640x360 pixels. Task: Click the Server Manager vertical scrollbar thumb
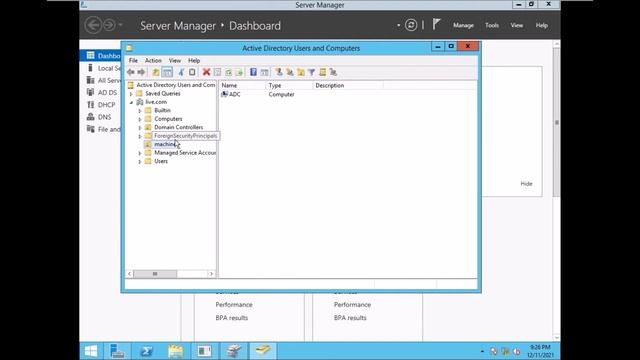tap(556, 122)
